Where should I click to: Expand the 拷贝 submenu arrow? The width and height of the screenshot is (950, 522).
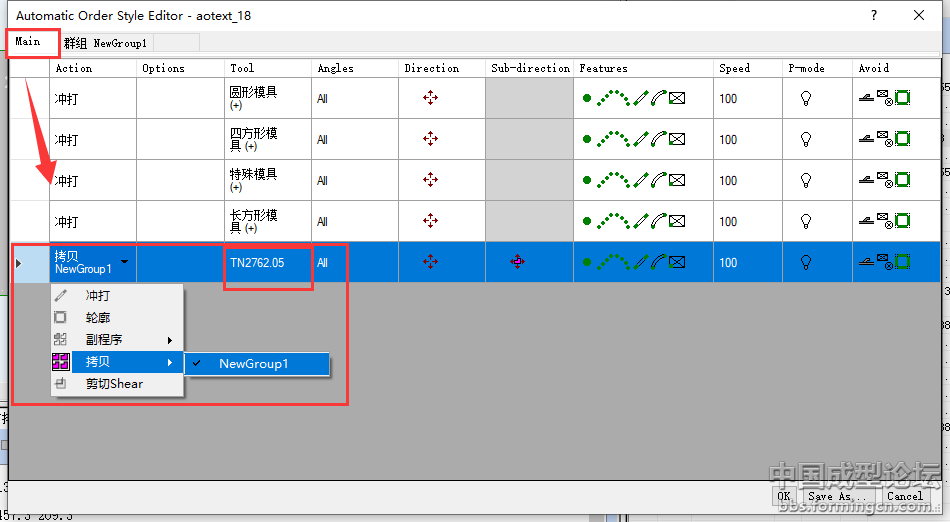[x=169, y=362]
